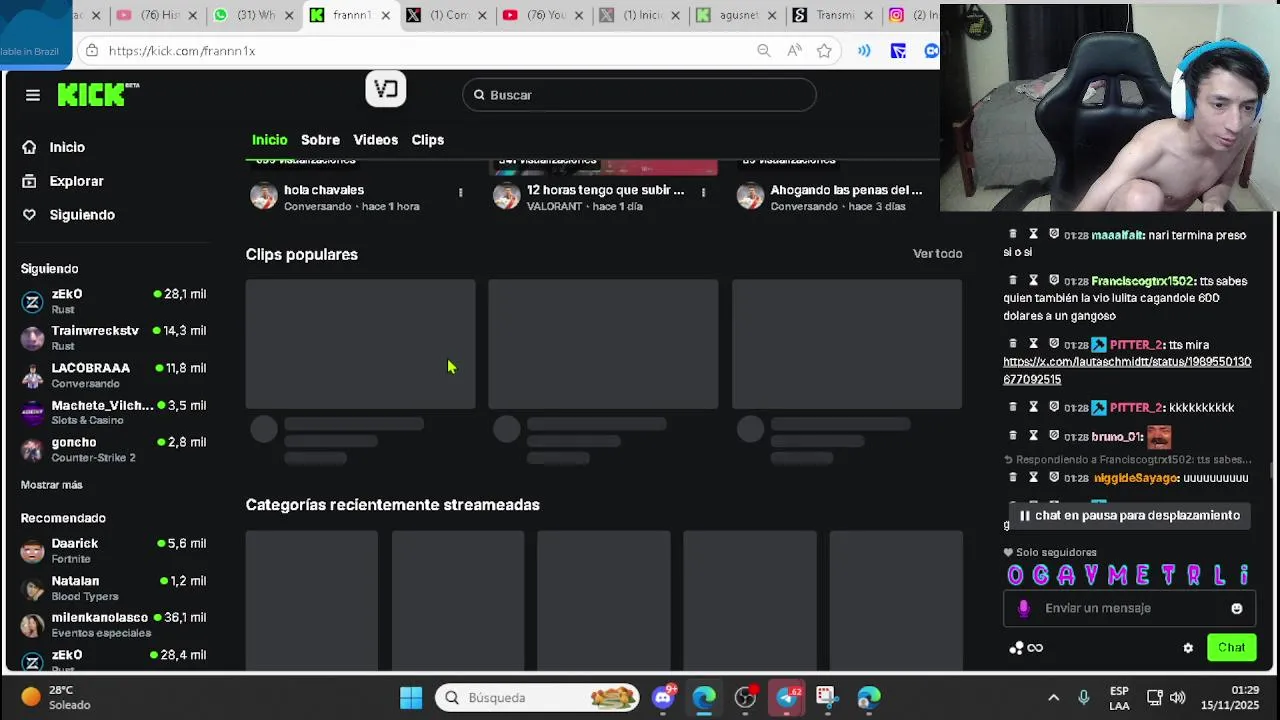
Task: Resume chat paused for scrolling
Action: 1129,516
